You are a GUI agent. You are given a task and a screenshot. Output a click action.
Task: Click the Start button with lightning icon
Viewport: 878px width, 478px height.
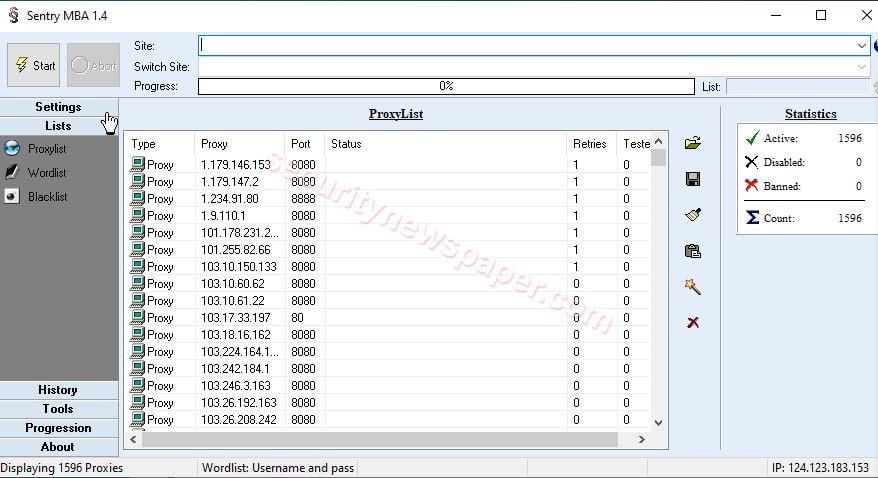tap(34, 65)
